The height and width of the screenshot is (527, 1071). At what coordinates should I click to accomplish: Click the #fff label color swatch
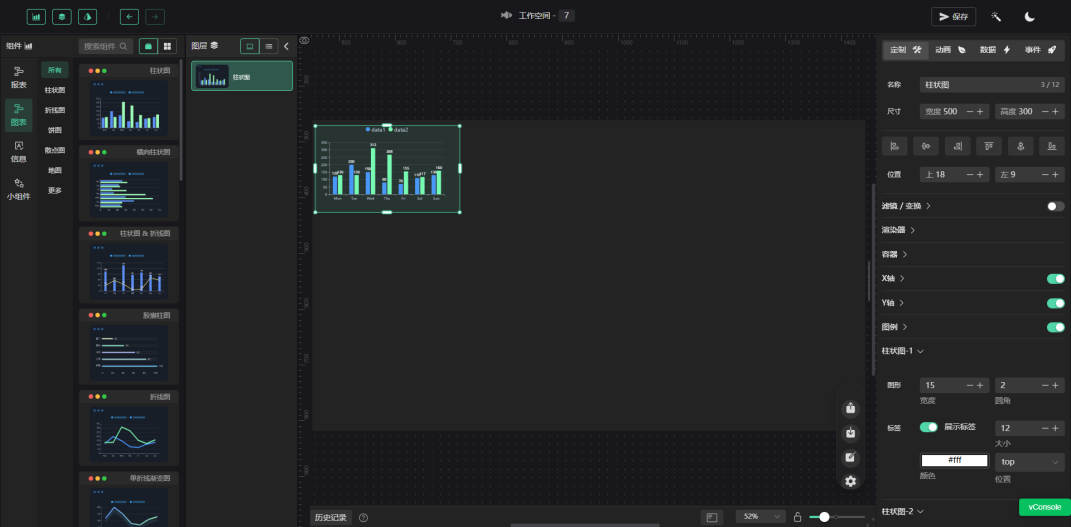coord(954,460)
